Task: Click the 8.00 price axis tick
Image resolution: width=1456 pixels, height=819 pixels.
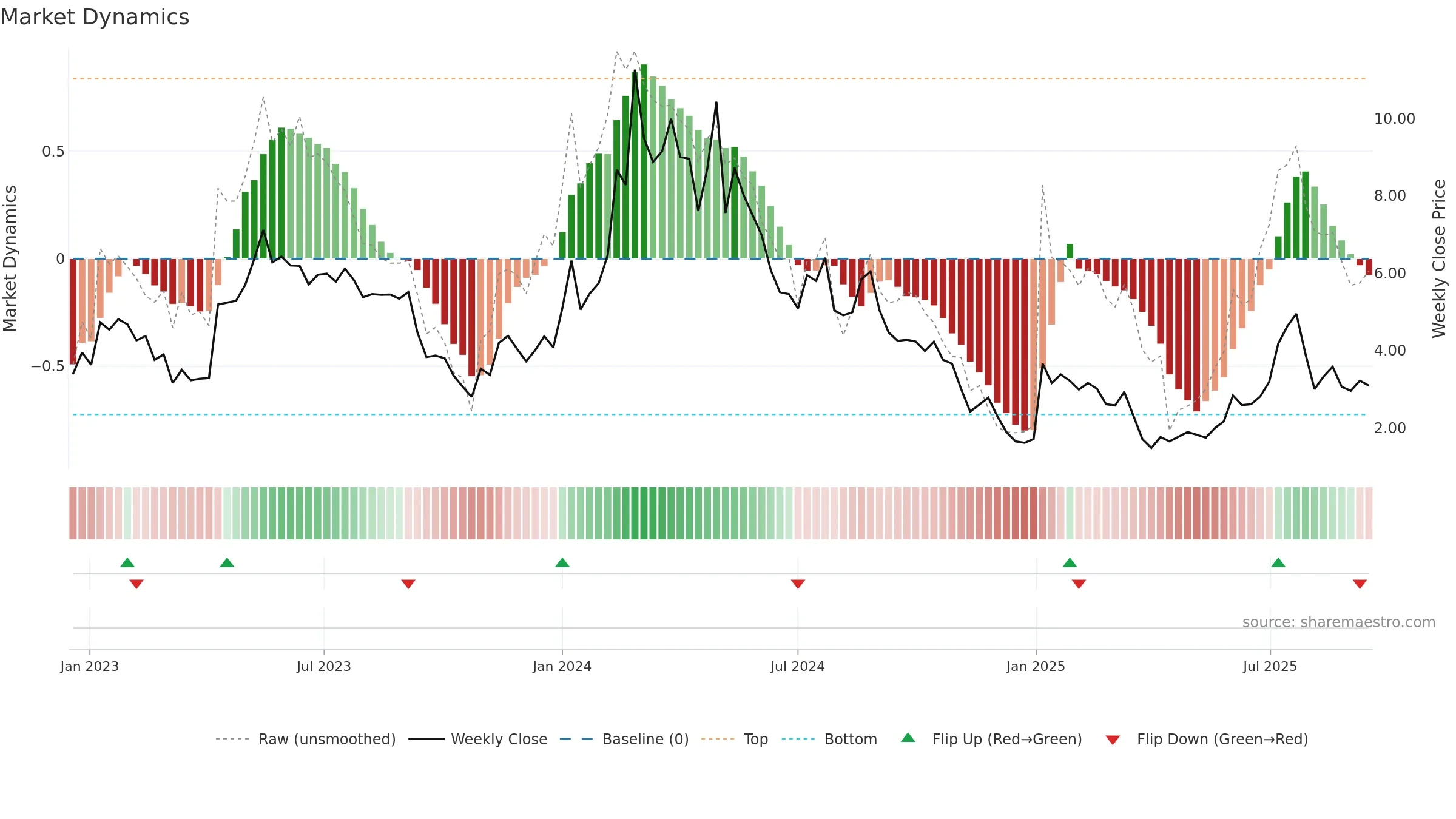Action: pyautogui.click(x=1390, y=195)
